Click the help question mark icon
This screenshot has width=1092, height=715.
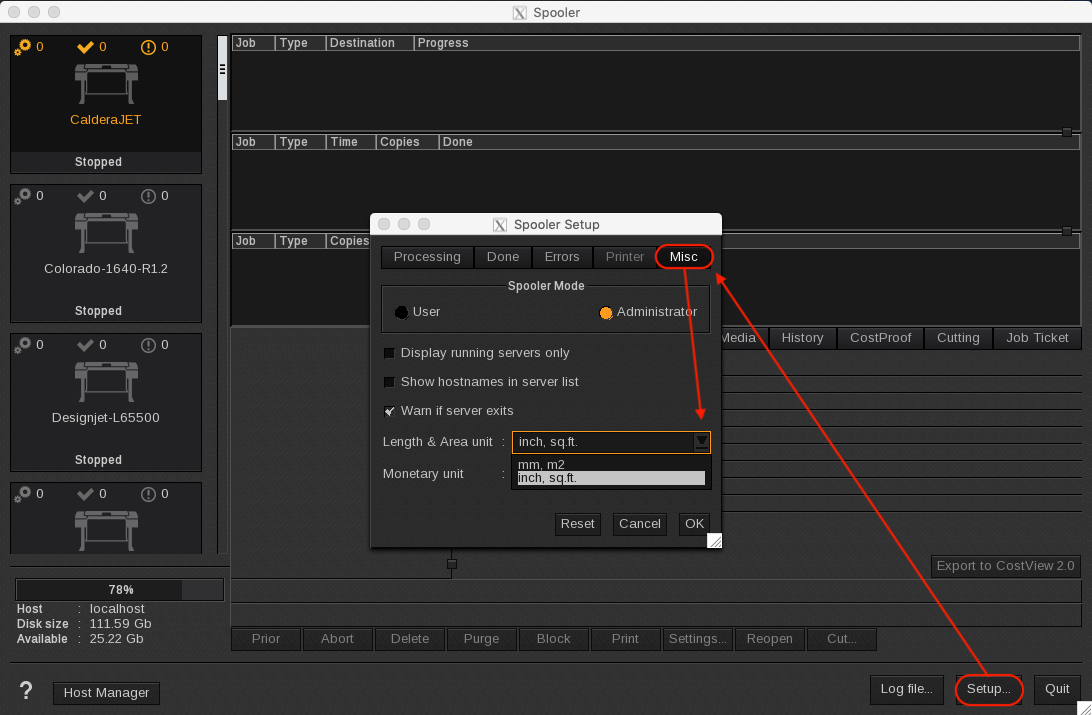[x=26, y=691]
